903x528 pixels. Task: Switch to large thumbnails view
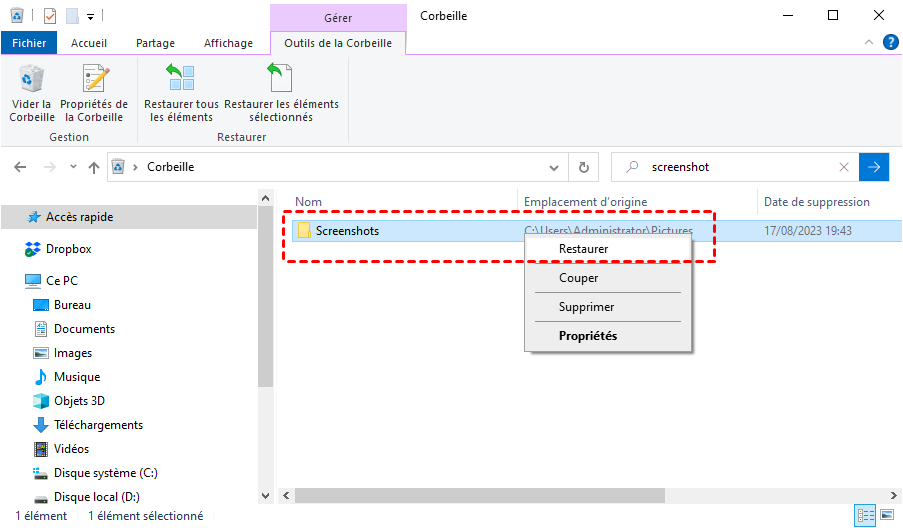point(886,516)
